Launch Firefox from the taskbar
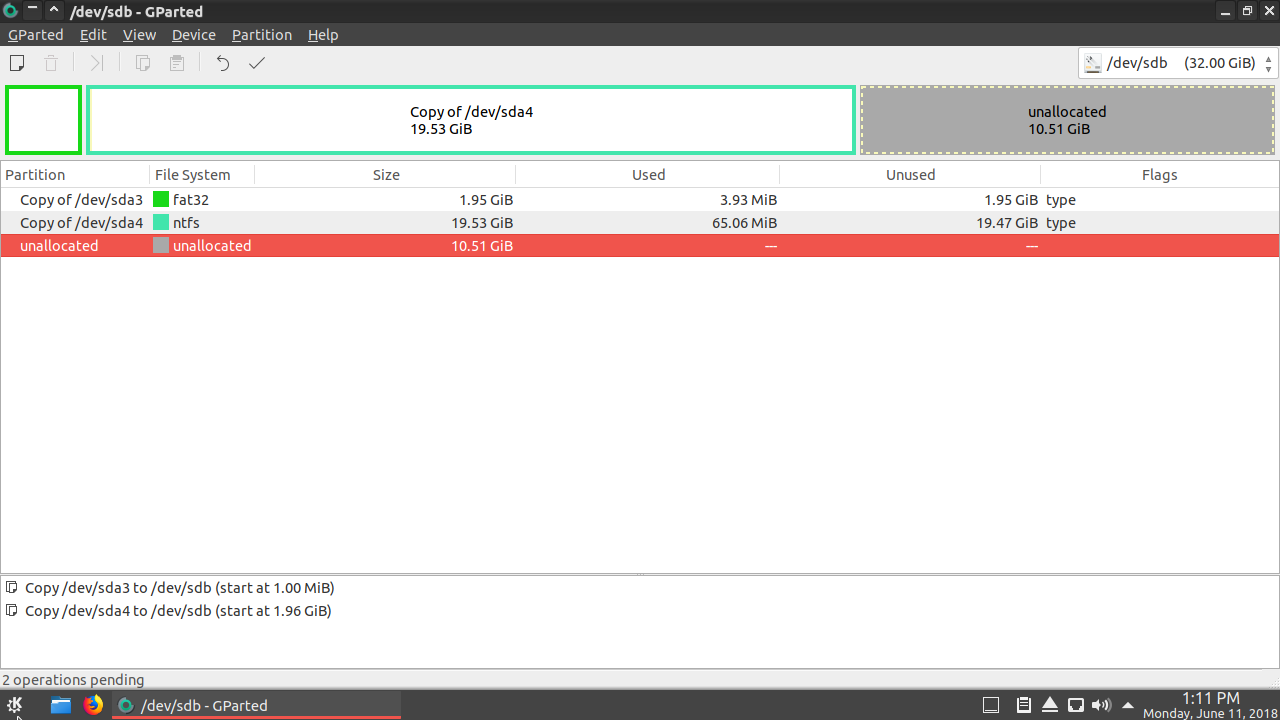The image size is (1280, 720). coord(93,705)
